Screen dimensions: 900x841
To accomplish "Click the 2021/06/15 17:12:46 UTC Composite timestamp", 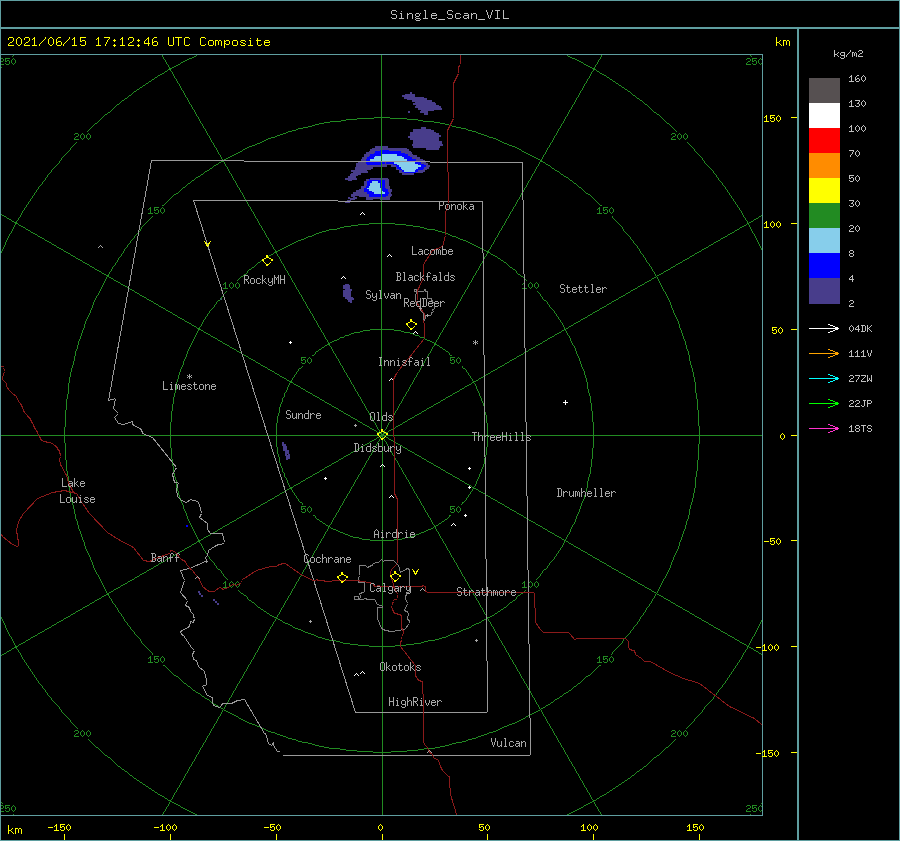I will click(138, 42).
